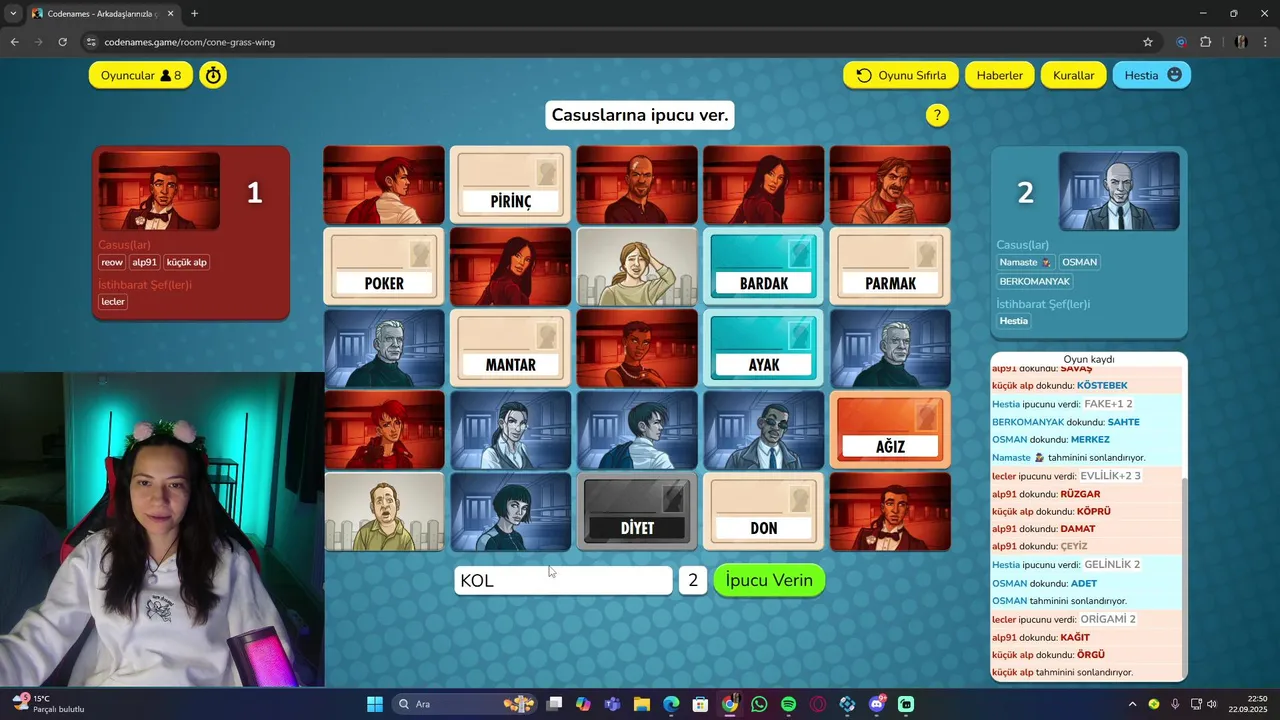Click the game log scrollbar

point(1184,578)
